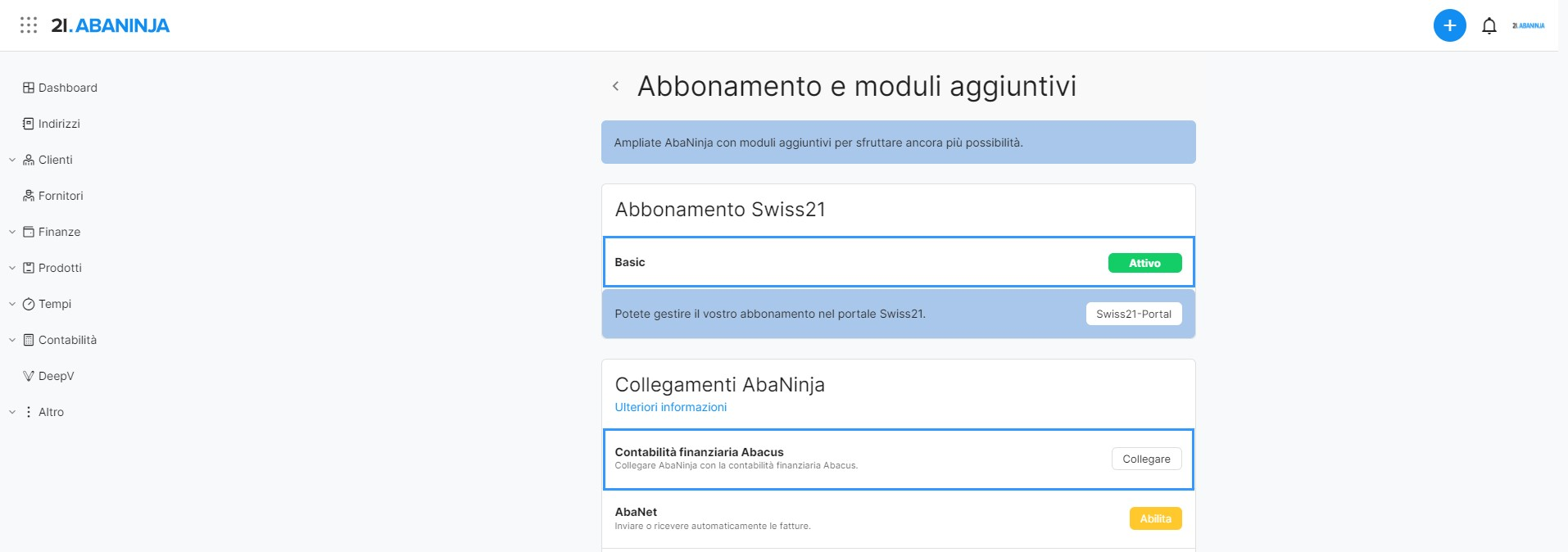Viewport: 1568px width, 552px height.
Task: Select the Basic subscription row
Action: (898, 262)
